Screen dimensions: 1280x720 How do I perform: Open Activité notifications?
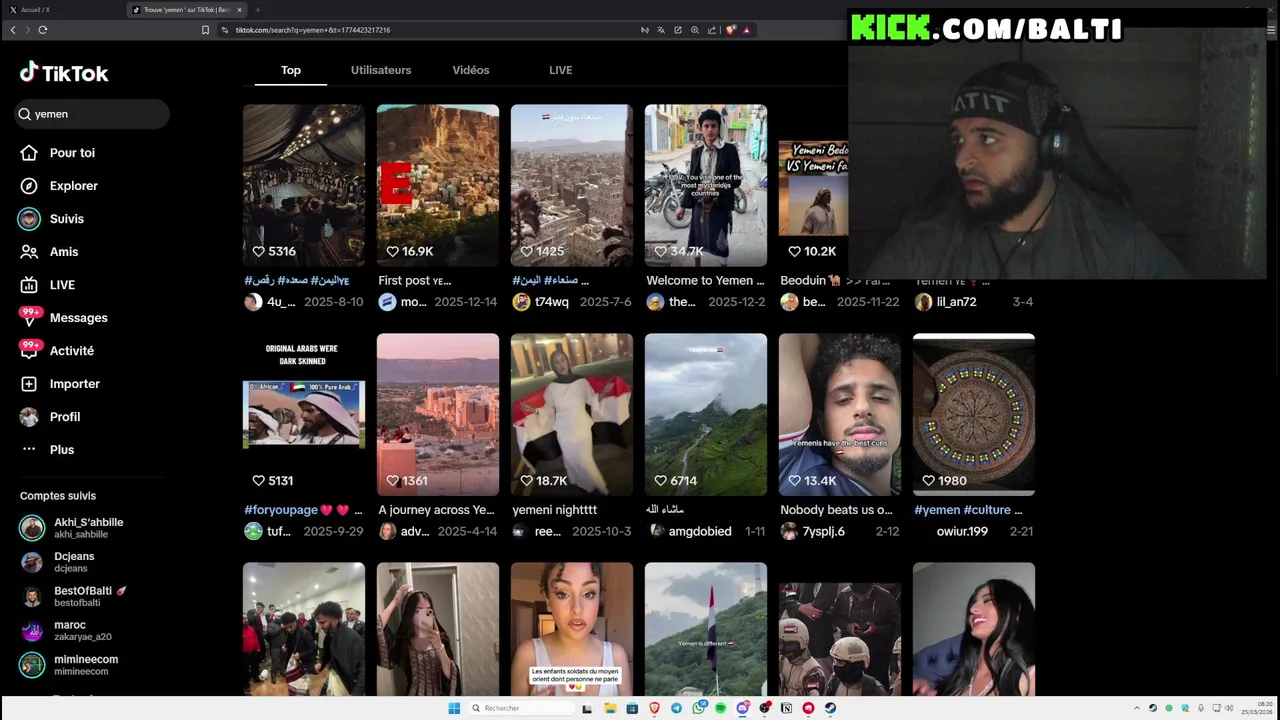point(57,351)
